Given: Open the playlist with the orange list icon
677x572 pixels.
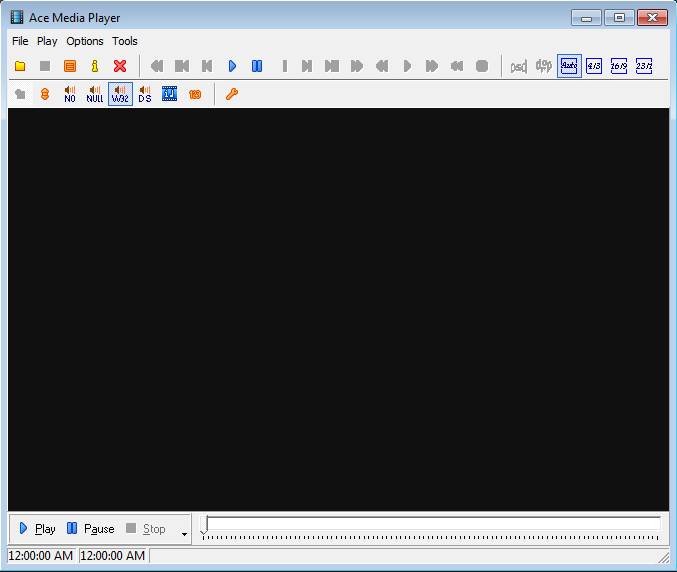Looking at the screenshot, I should [70, 66].
